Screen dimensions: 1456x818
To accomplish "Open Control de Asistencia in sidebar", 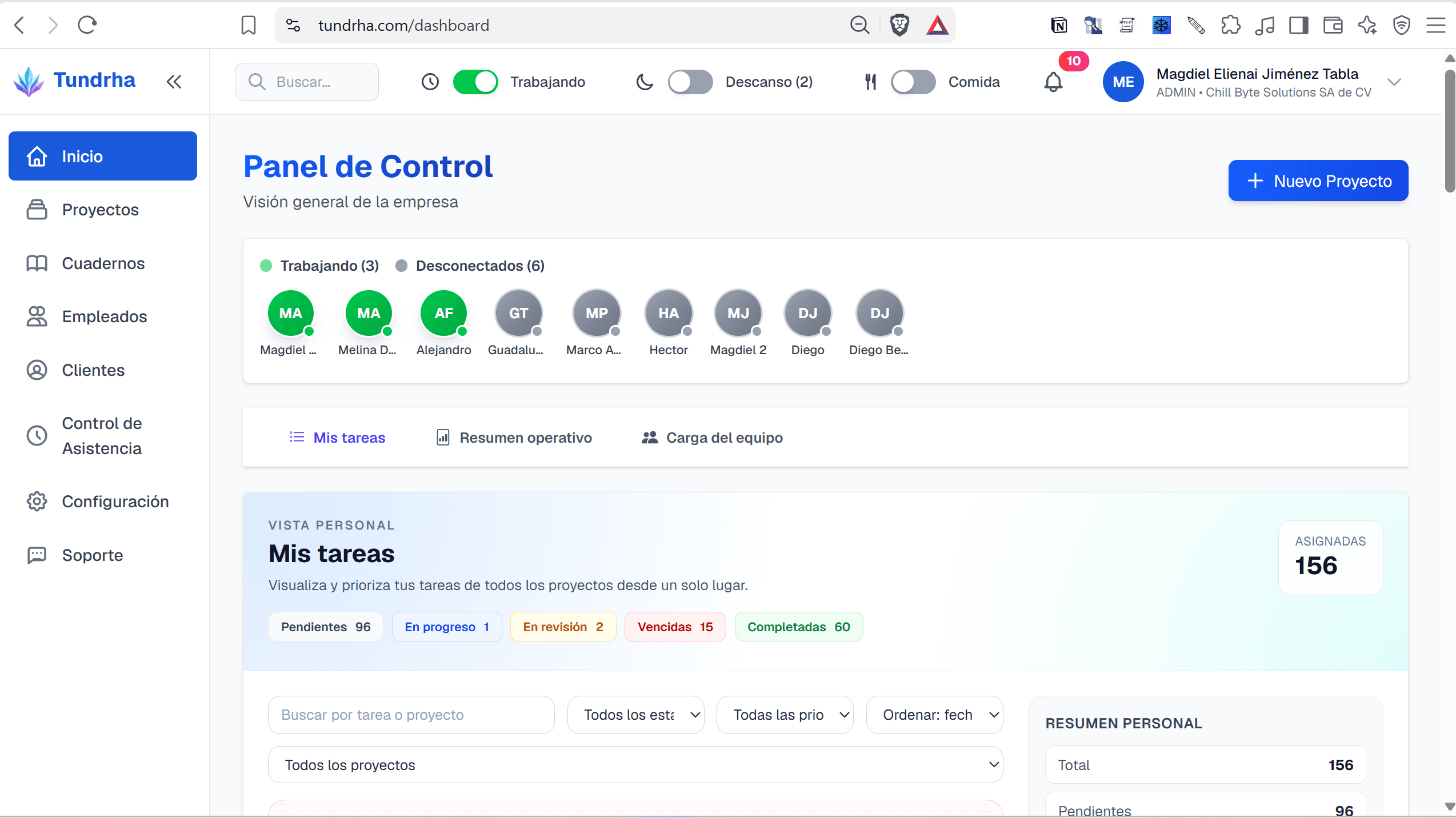I will tap(103, 436).
